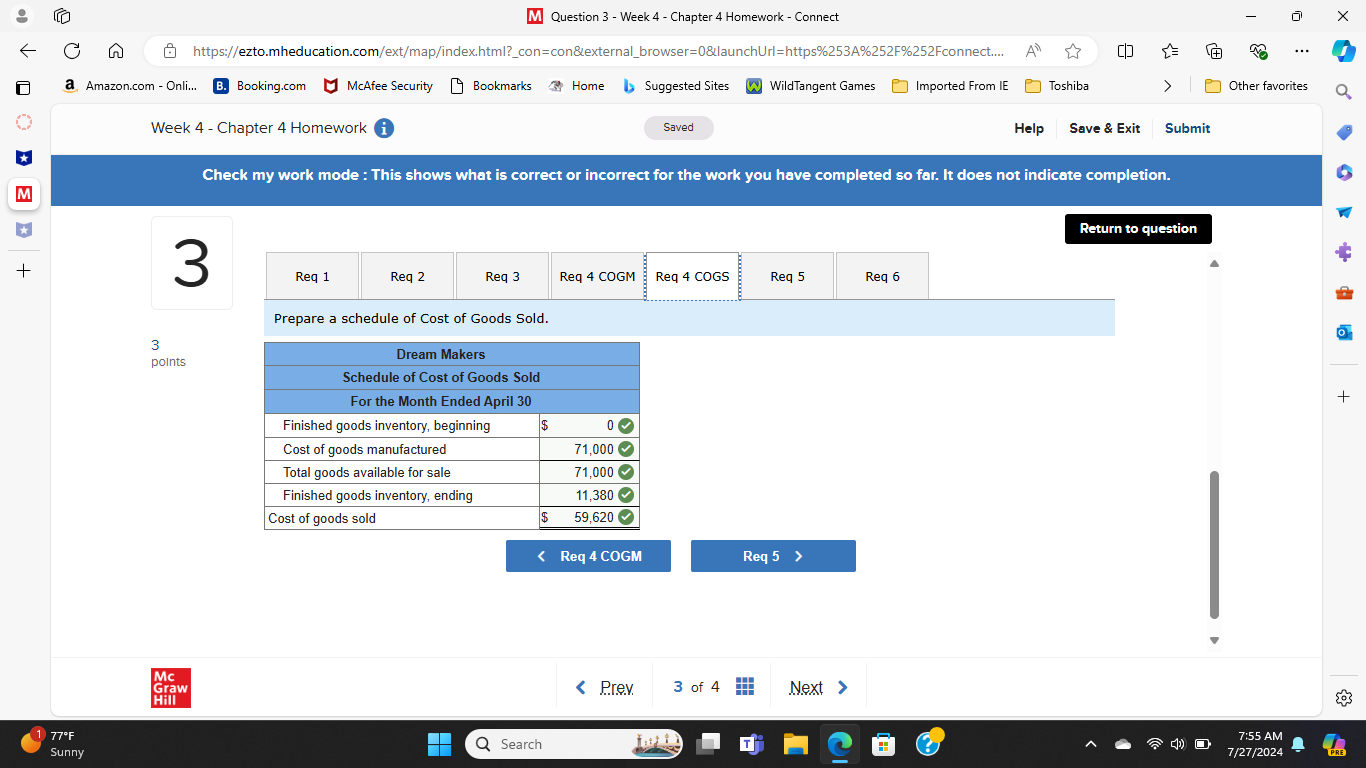Viewport: 1366px width, 768px height.
Task: Click the McGraw Hill logo
Action: (171, 688)
